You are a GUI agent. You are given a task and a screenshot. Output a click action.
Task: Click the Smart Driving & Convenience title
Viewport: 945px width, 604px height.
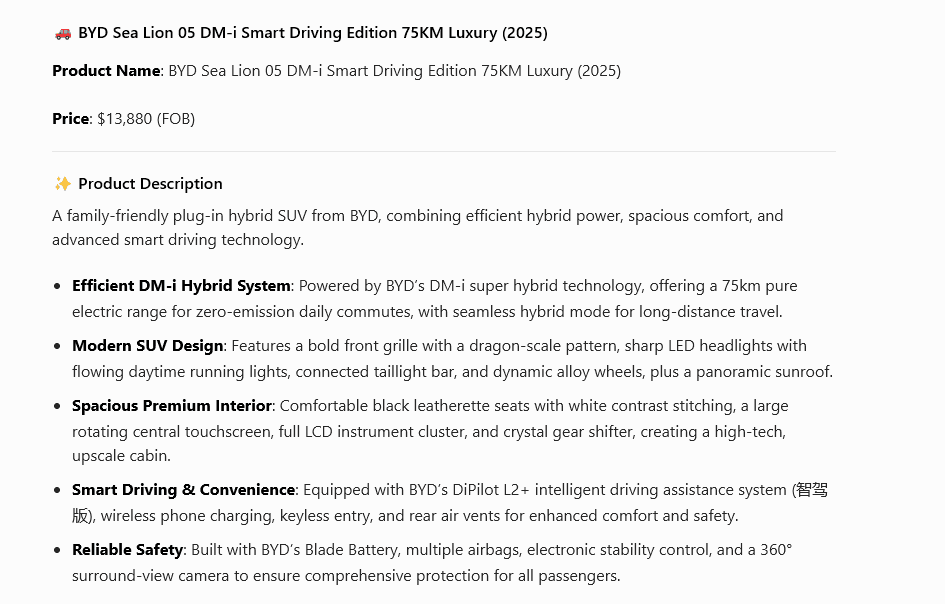pos(183,489)
